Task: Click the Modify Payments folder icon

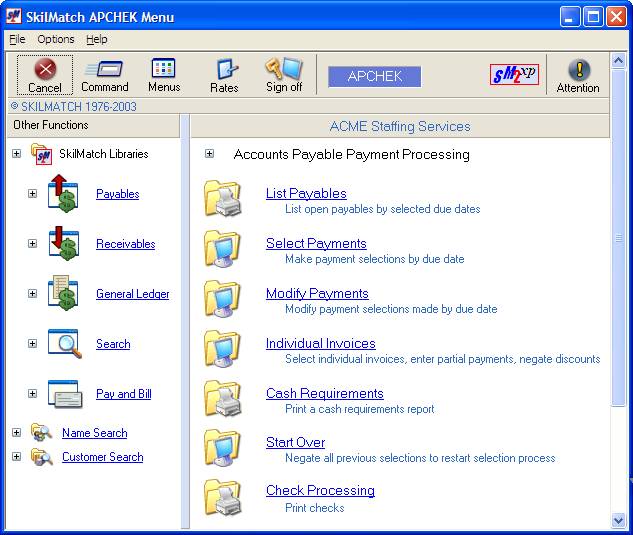Action: tap(222, 298)
